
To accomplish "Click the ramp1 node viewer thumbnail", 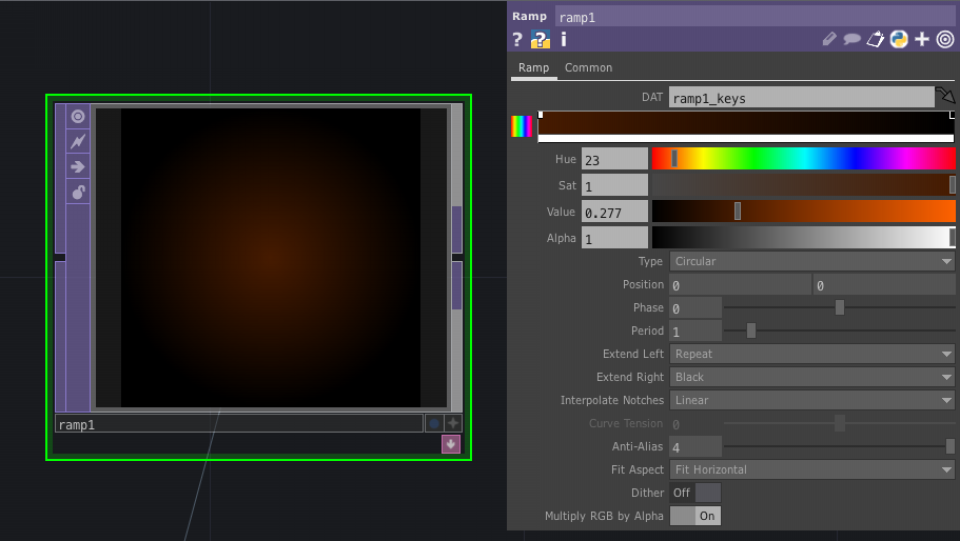I will pyautogui.click(x=271, y=258).
